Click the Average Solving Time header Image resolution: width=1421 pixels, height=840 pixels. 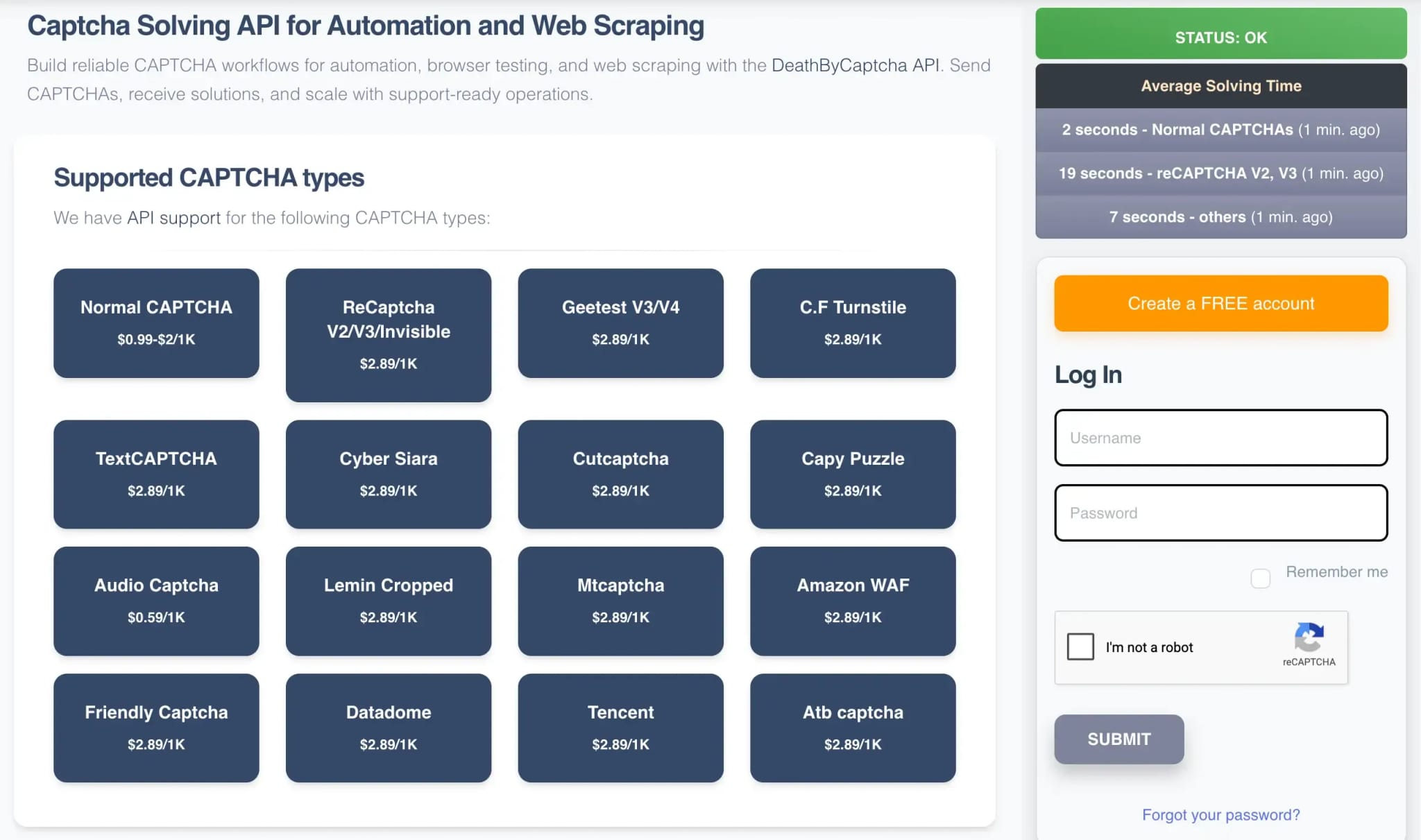tap(1220, 86)
